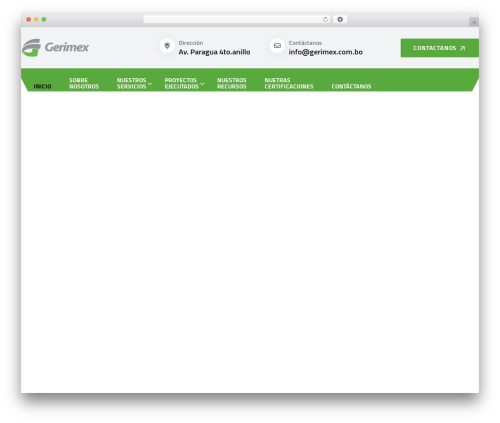The height and width of the screenshot is (423, 500).
Task: Close the browser window with red button
Action: [29, 20]
